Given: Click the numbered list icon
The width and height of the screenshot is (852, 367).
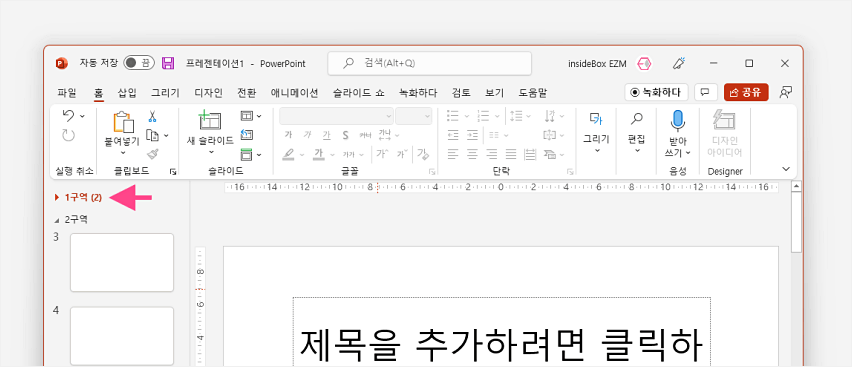Looking at the screenshot, I should click(x=482, y=116).
